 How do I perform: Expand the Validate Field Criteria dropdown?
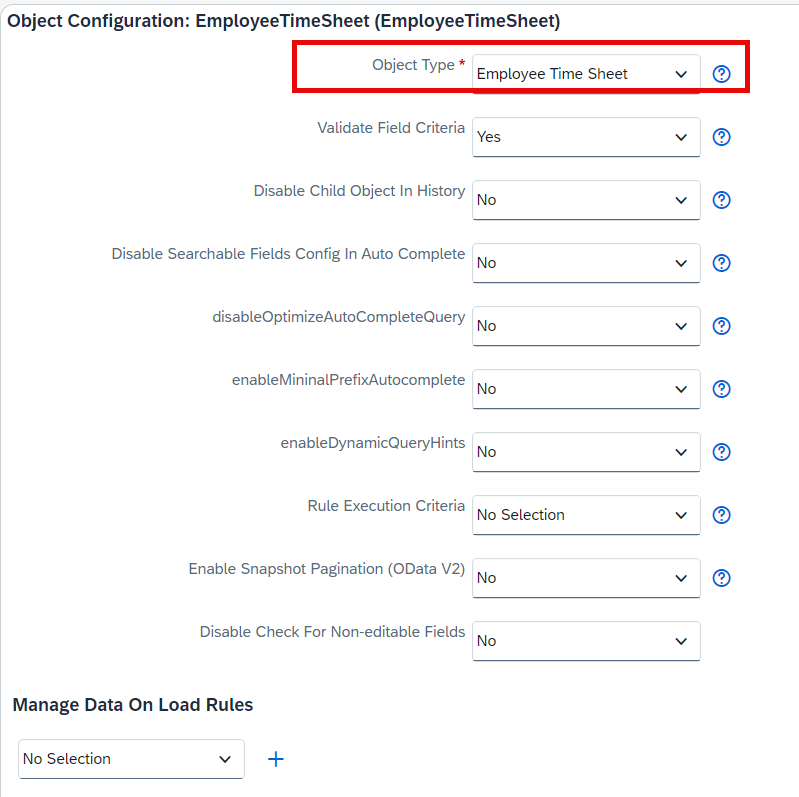point(586,137)
